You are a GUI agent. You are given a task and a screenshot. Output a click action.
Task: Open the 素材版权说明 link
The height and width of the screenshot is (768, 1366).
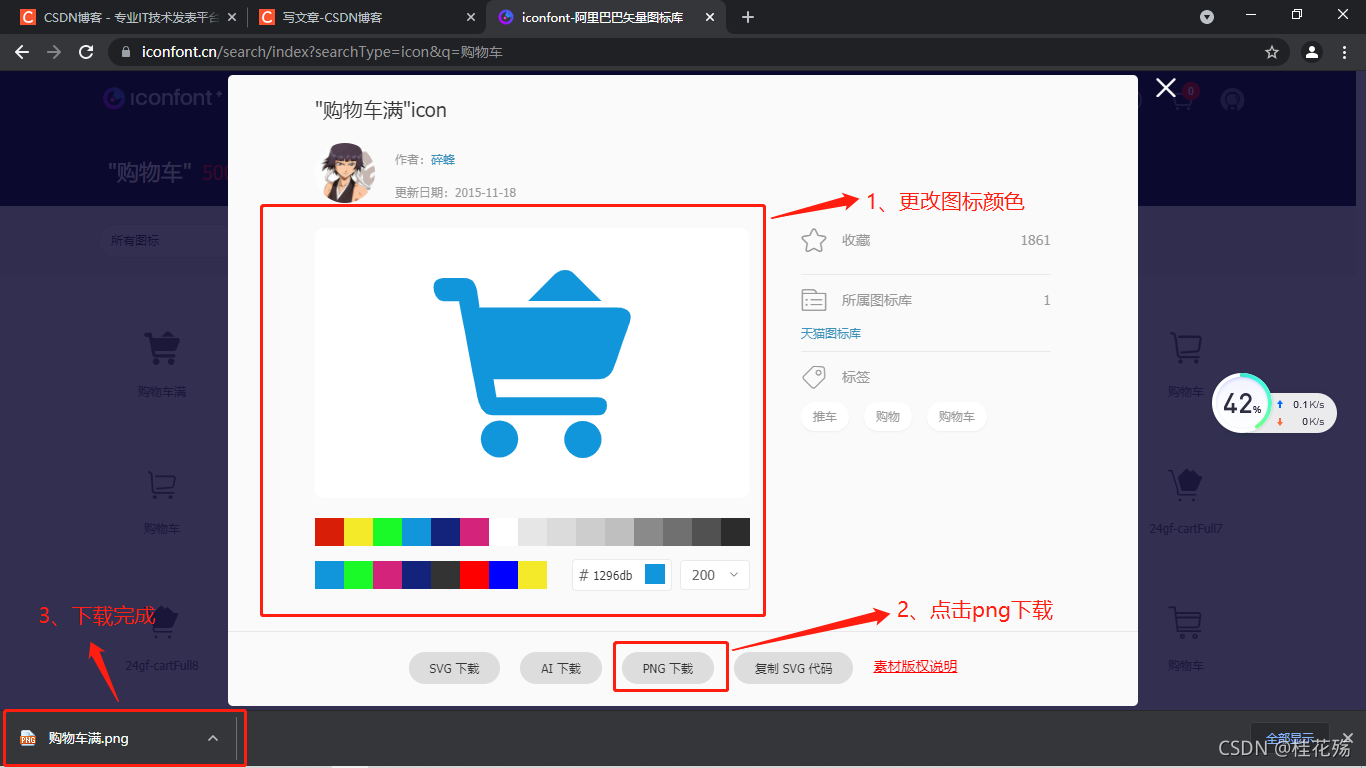tap(915, 666)
